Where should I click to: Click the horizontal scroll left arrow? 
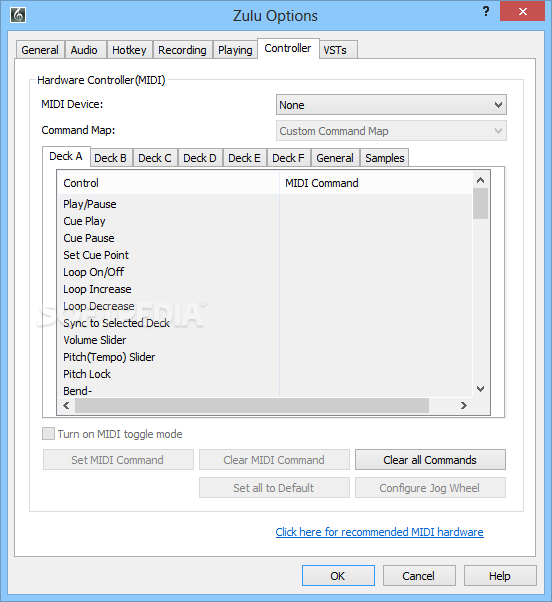coord(66,405)
